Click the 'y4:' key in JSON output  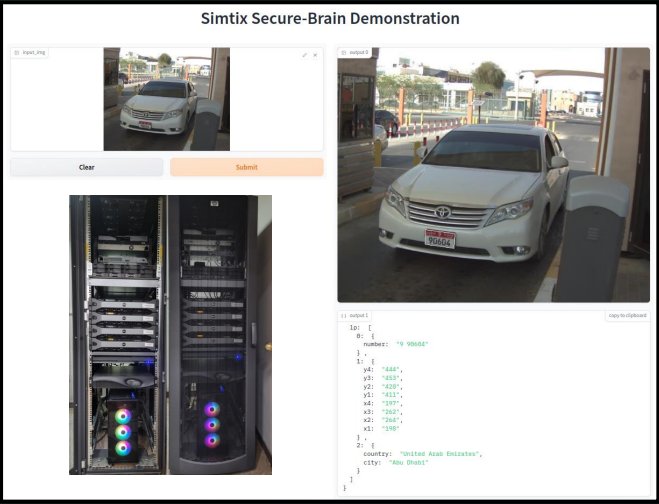368,369
